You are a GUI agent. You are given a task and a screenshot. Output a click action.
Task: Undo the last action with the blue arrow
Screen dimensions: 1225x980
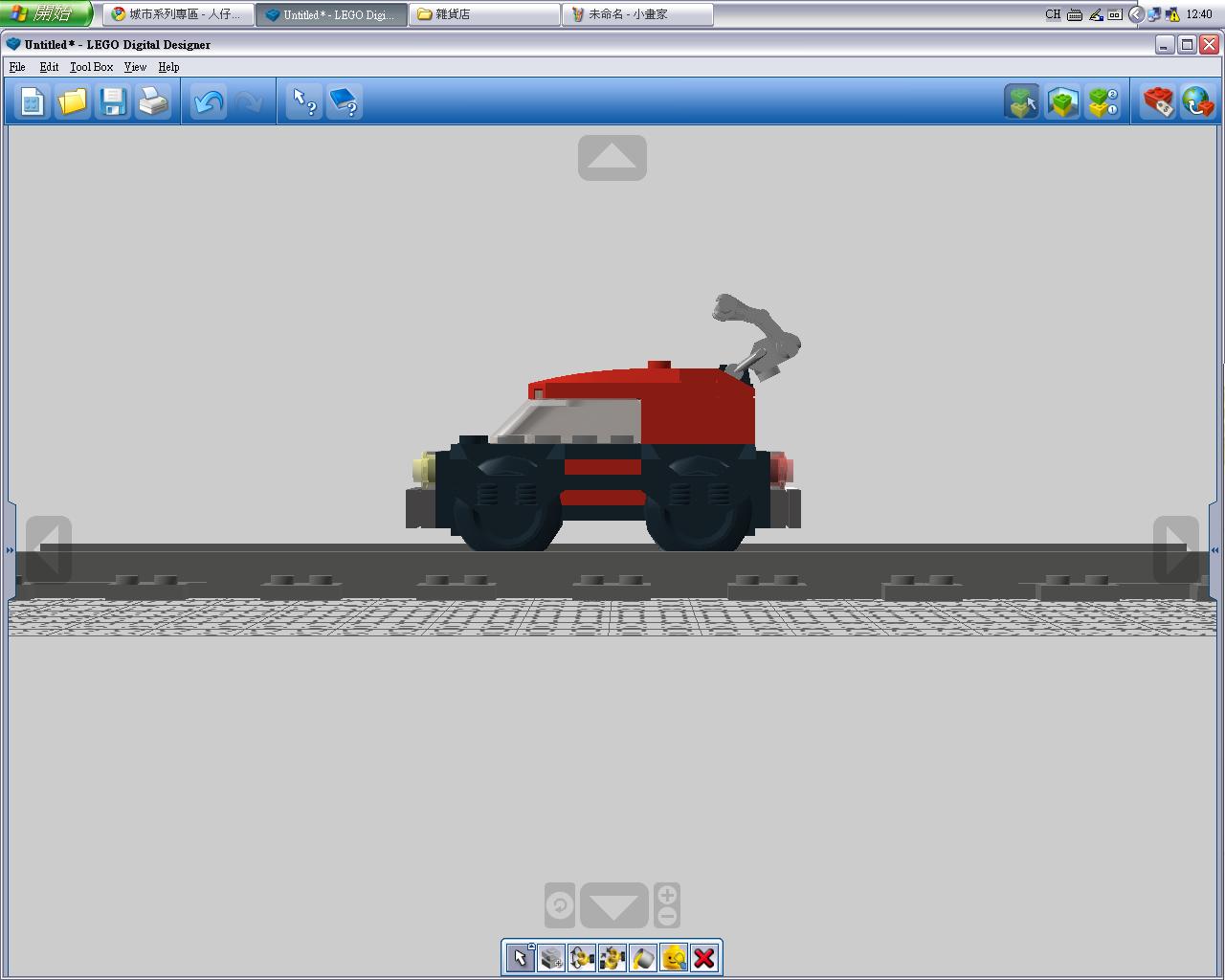tap(208, 101)
